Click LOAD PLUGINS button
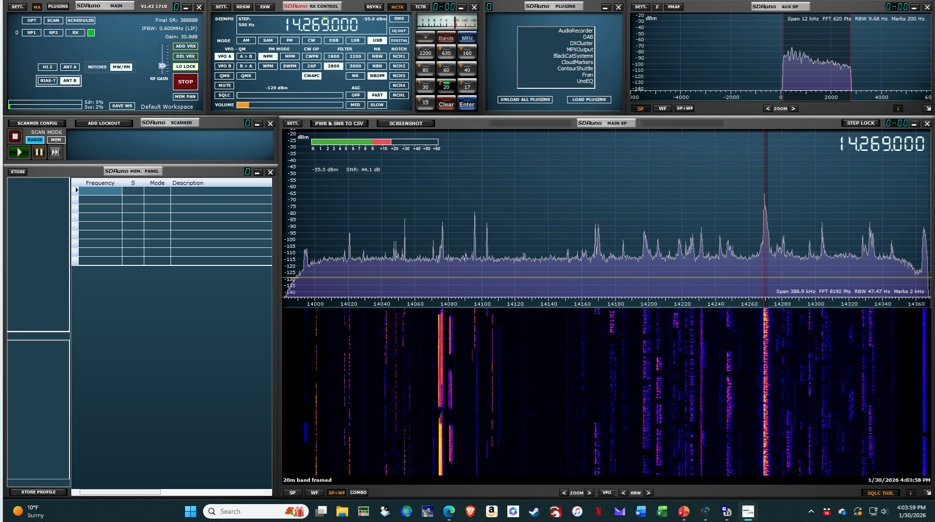Viewport: 935px width, 522px height. tap(590, 99)
